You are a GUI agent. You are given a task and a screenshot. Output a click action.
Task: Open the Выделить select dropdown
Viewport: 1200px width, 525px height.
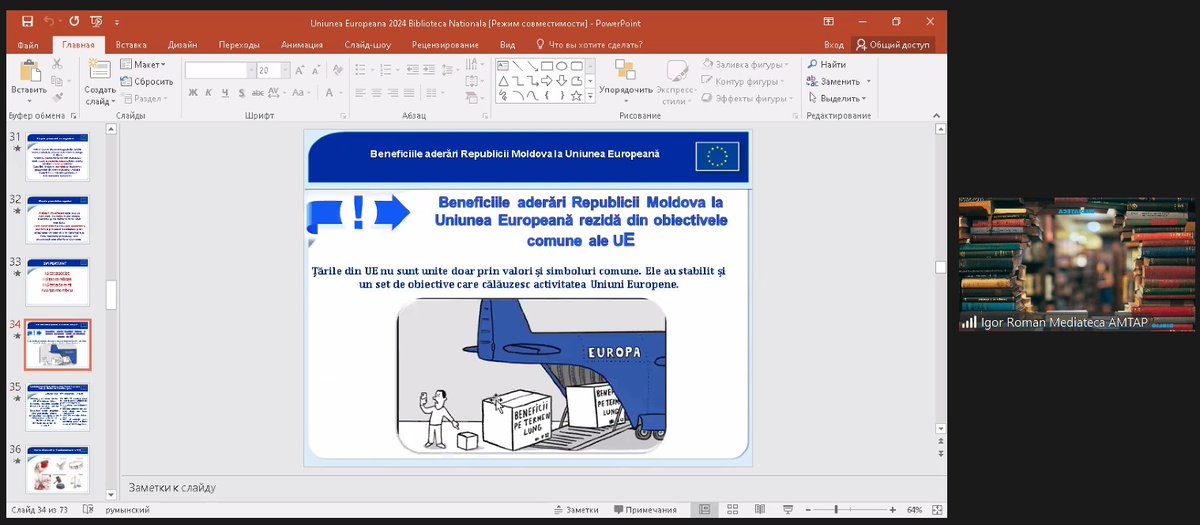pyautogui.click(x=837, y=98)
